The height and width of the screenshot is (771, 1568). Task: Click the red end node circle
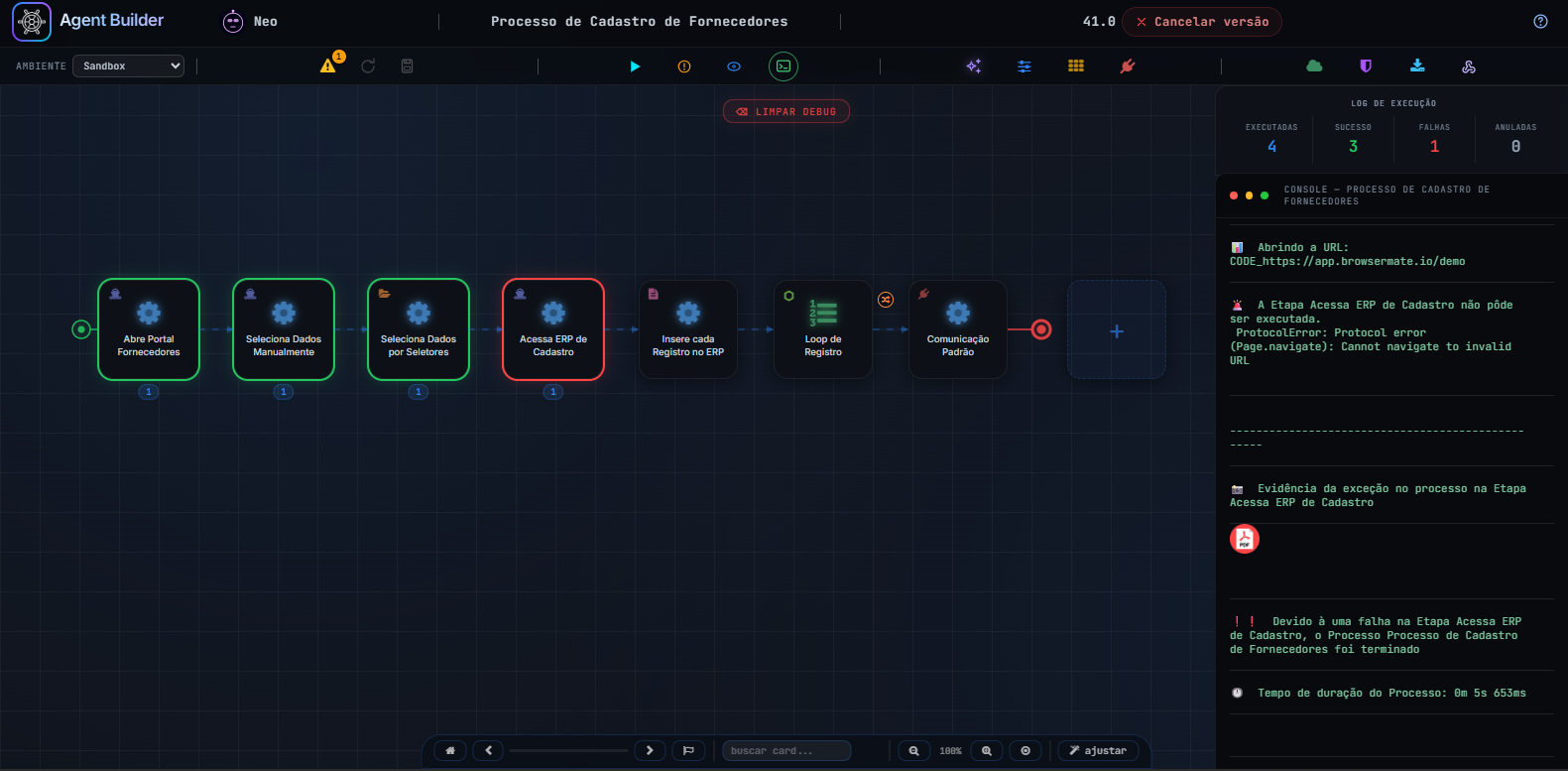click(1041, 329)
